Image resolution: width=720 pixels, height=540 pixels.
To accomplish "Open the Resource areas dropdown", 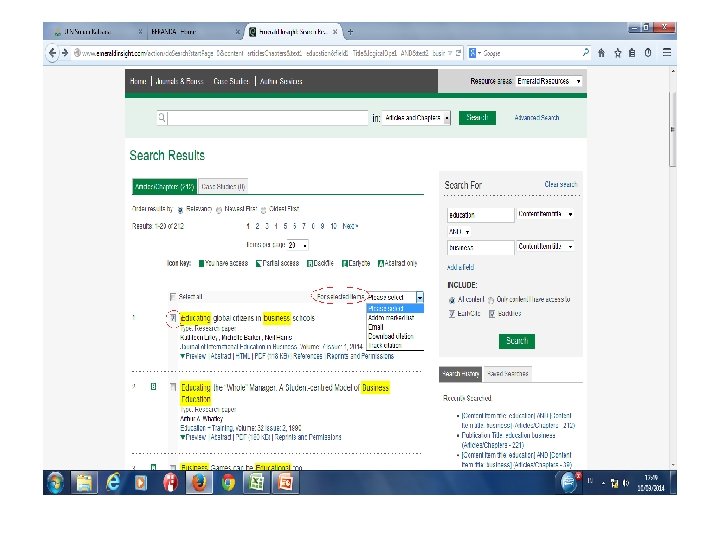I will (549, 81).
